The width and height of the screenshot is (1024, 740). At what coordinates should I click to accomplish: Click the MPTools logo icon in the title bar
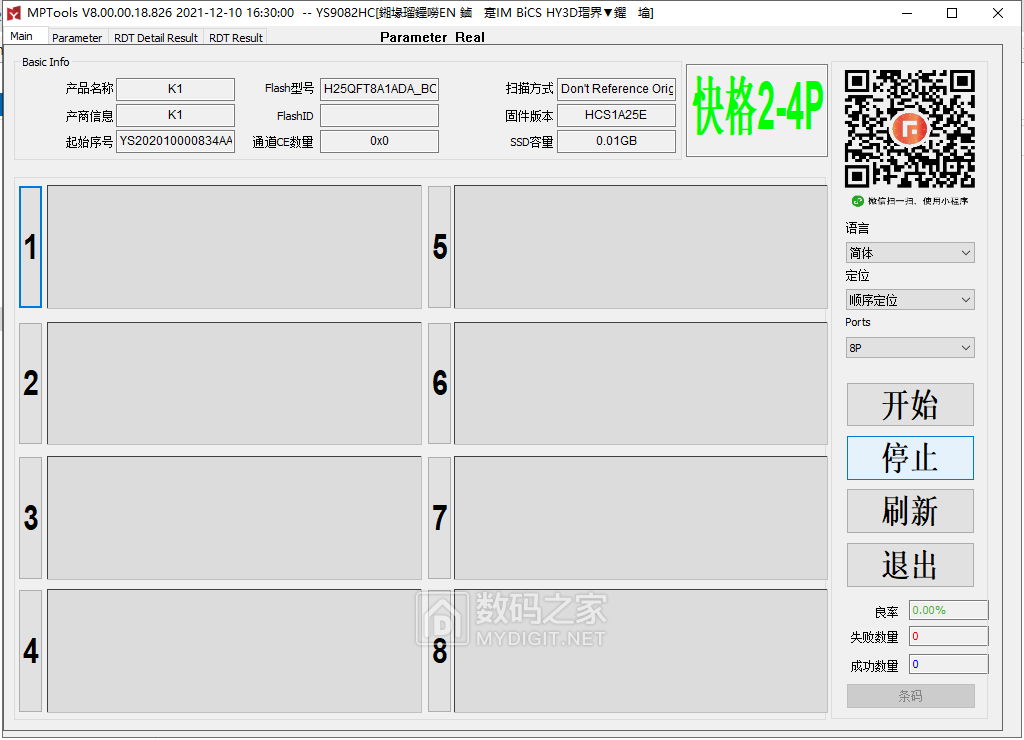[x=12, y=13]
